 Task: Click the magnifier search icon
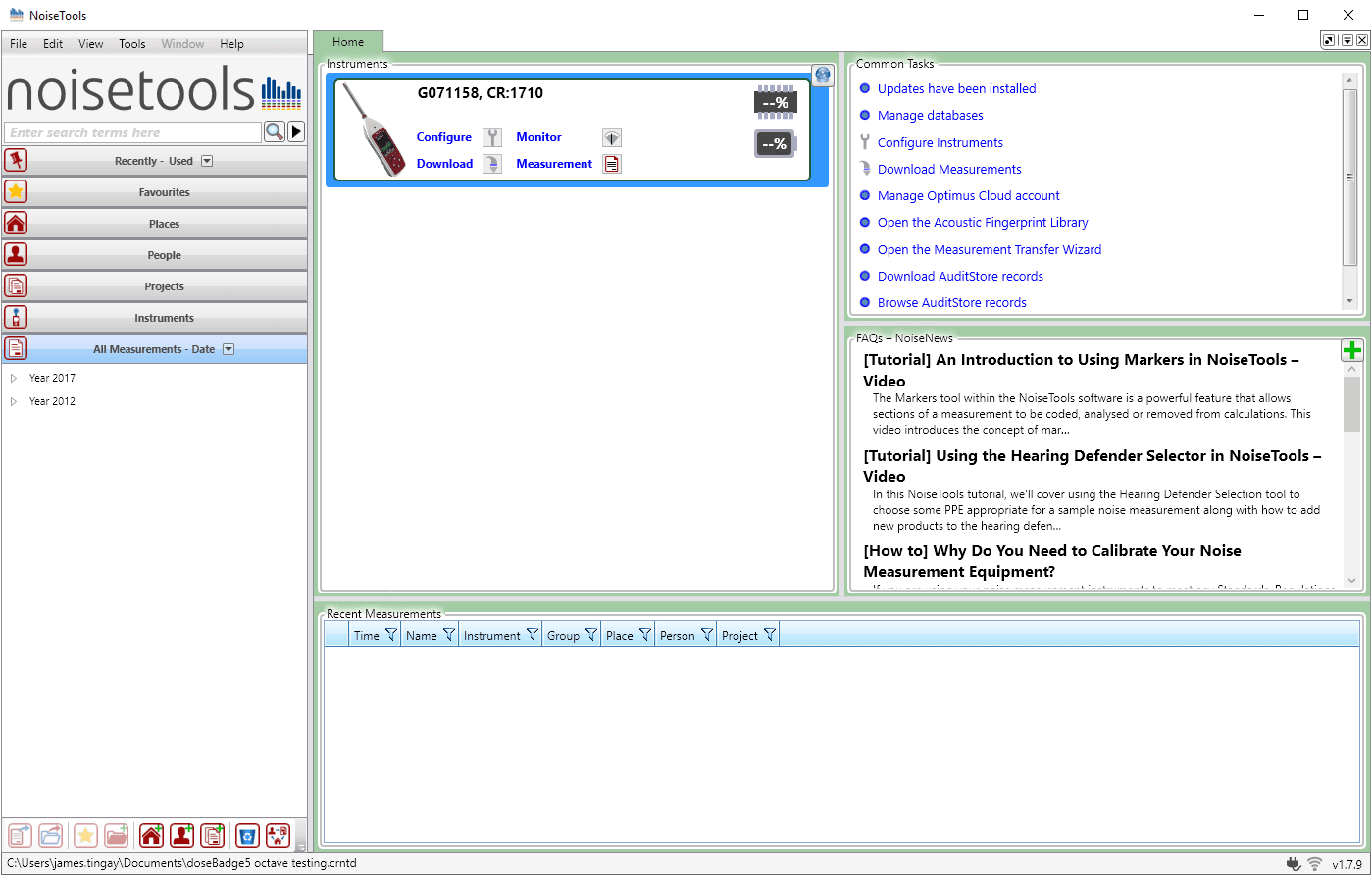click(274, 131)
